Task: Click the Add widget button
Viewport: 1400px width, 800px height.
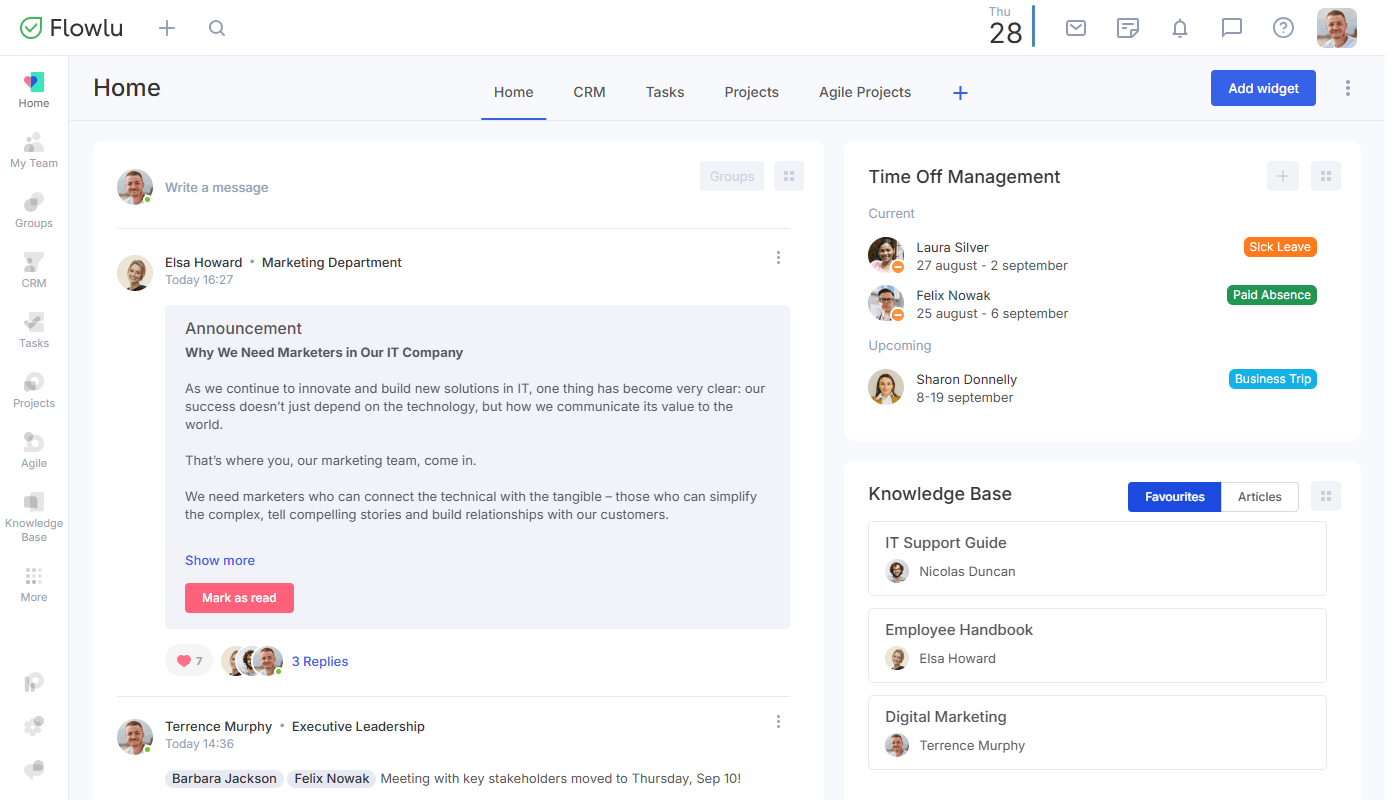Action: pos(1263,88)
